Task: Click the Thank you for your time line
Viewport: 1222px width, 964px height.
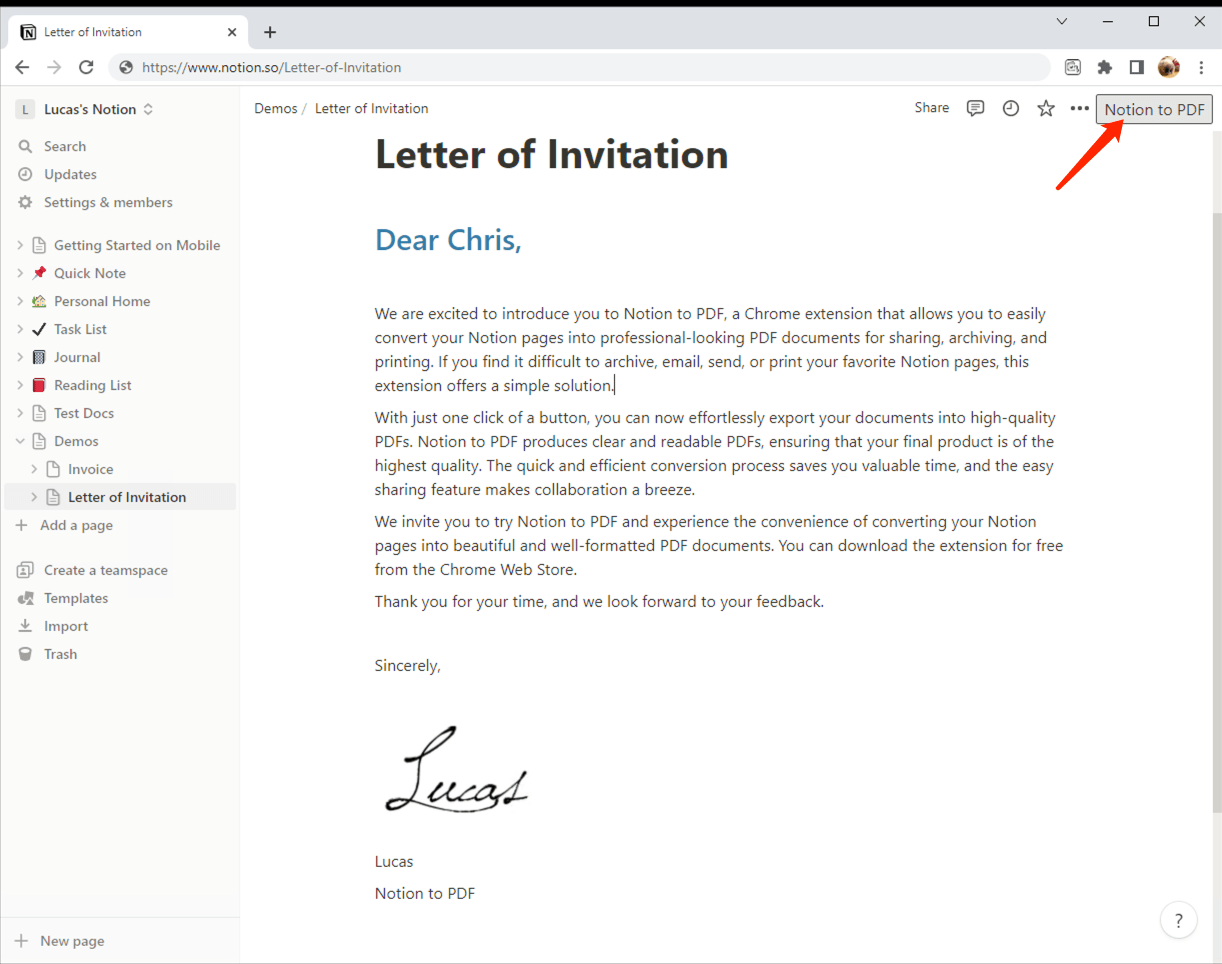Action: coord(599,601)
